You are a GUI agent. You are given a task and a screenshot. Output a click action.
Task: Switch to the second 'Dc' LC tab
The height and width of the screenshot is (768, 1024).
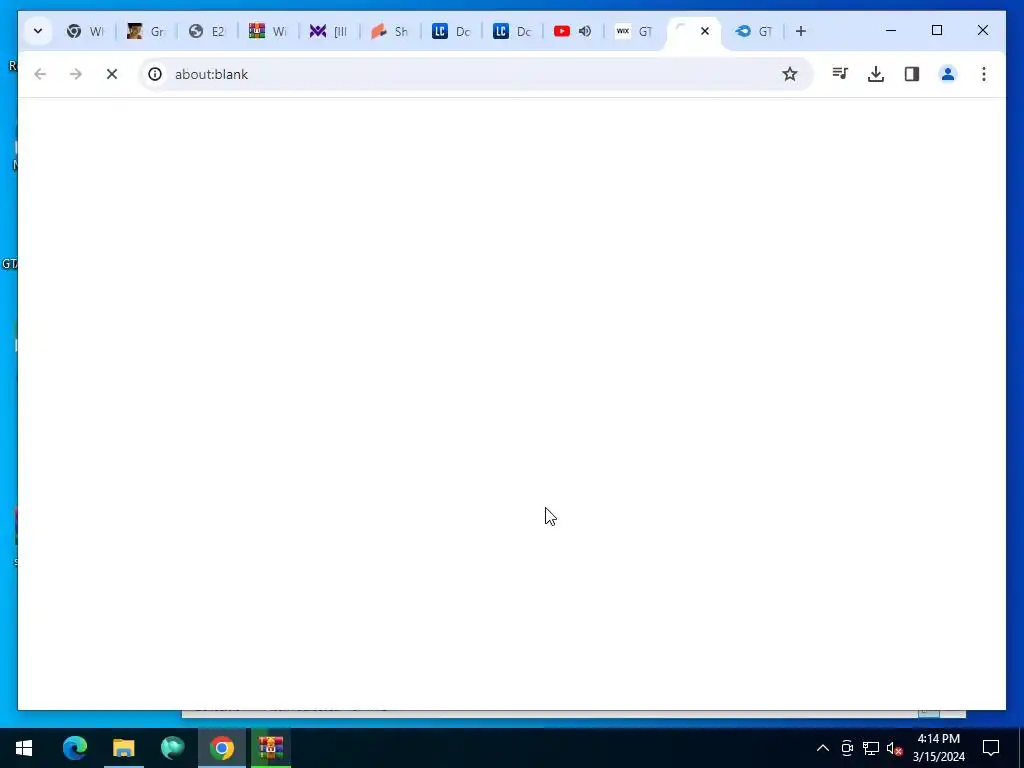(511, 31)
